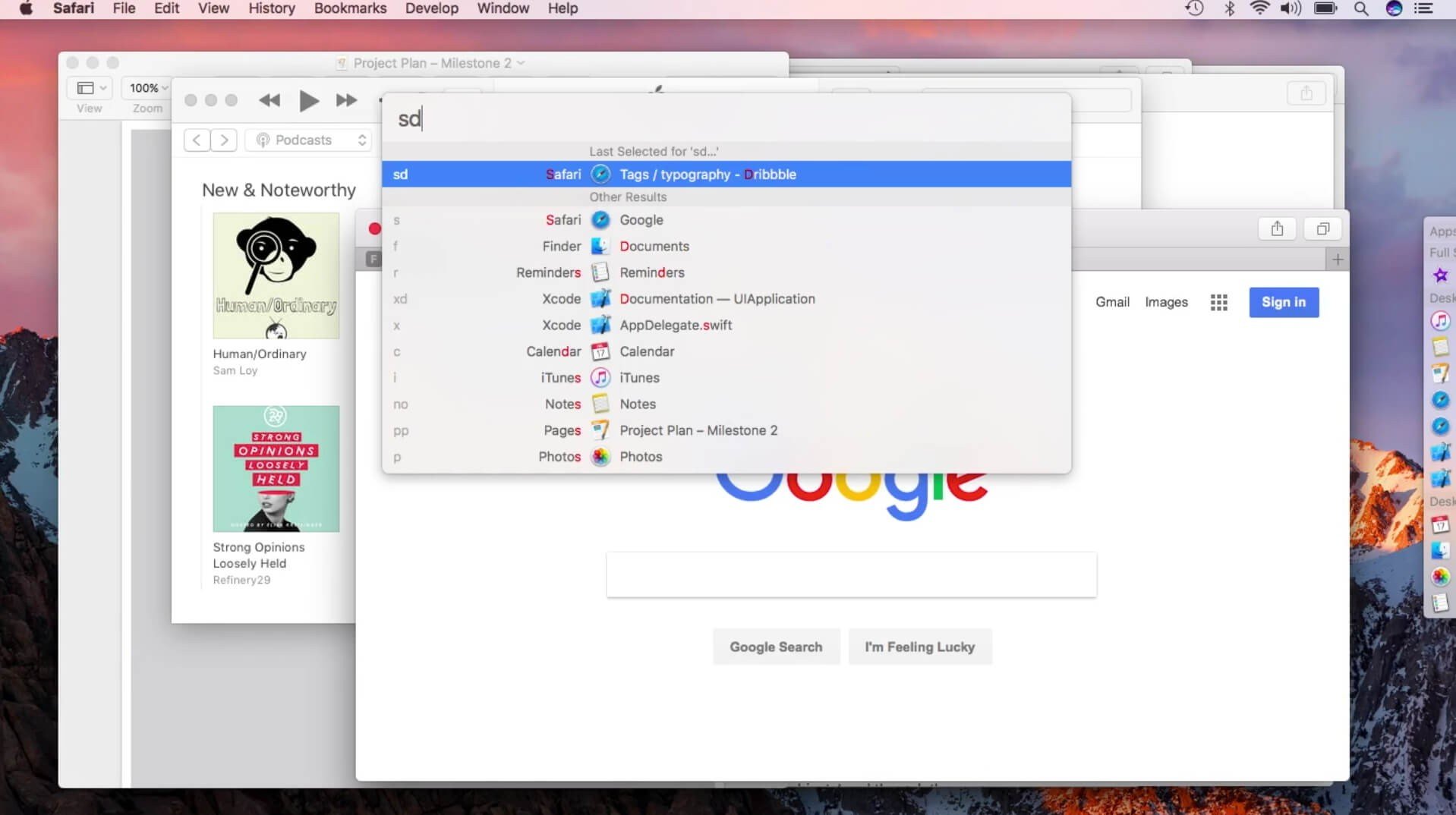Click the Time Machine menu bar icon

point(1194,9)
